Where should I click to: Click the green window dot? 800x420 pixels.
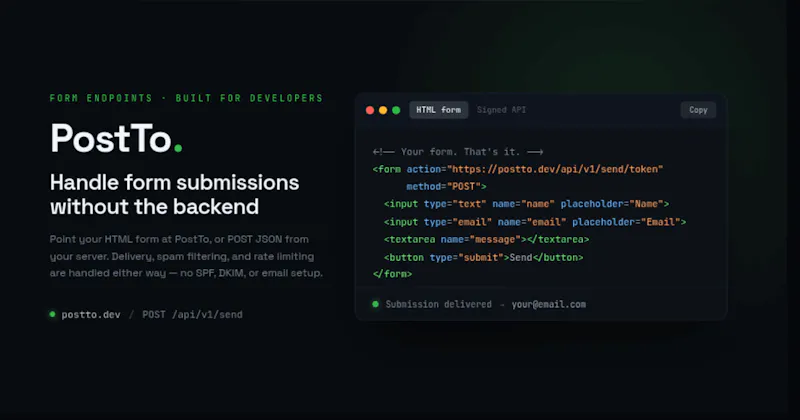396,110
